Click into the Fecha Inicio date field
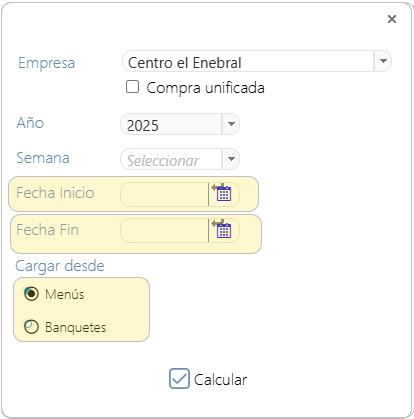The width and height of the screenshot is (414, 419). pos(164,194)
